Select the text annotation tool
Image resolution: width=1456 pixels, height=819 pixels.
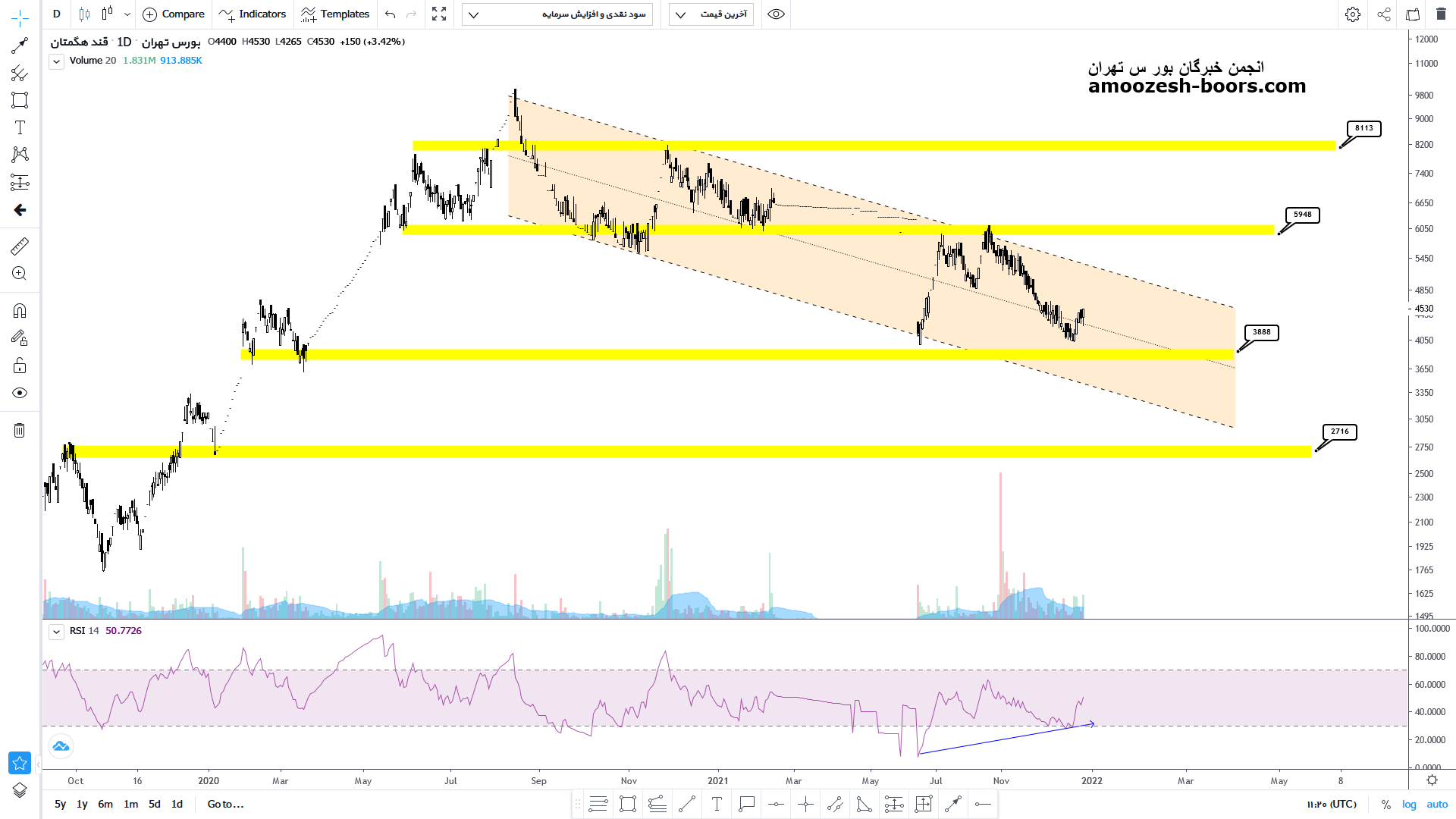click(x=20, y=127)
